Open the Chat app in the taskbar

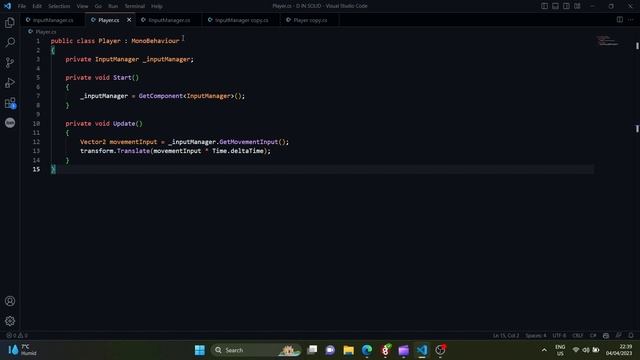tap(330, 350)
